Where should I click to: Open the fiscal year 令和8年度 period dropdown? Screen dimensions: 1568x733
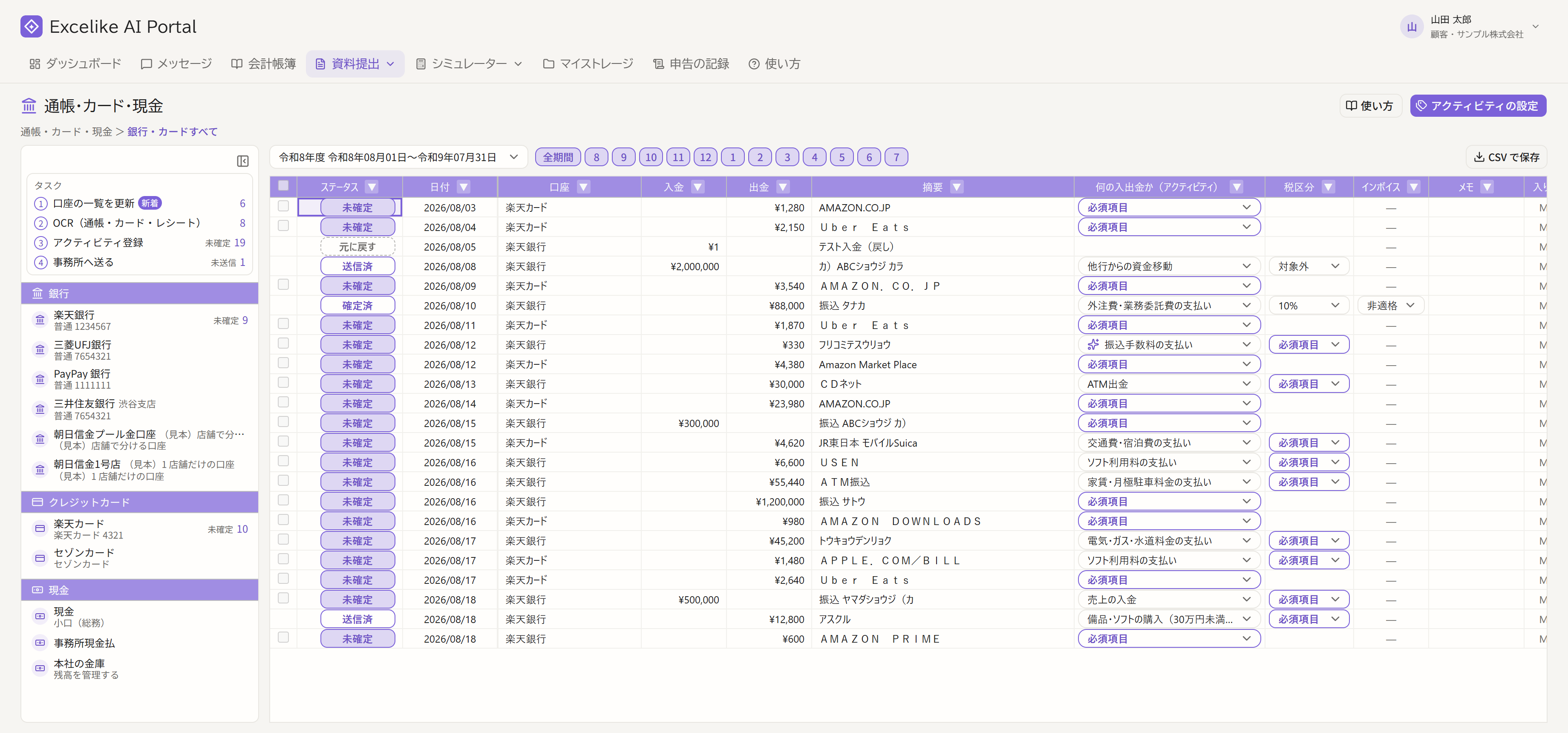tap(398, 157)
